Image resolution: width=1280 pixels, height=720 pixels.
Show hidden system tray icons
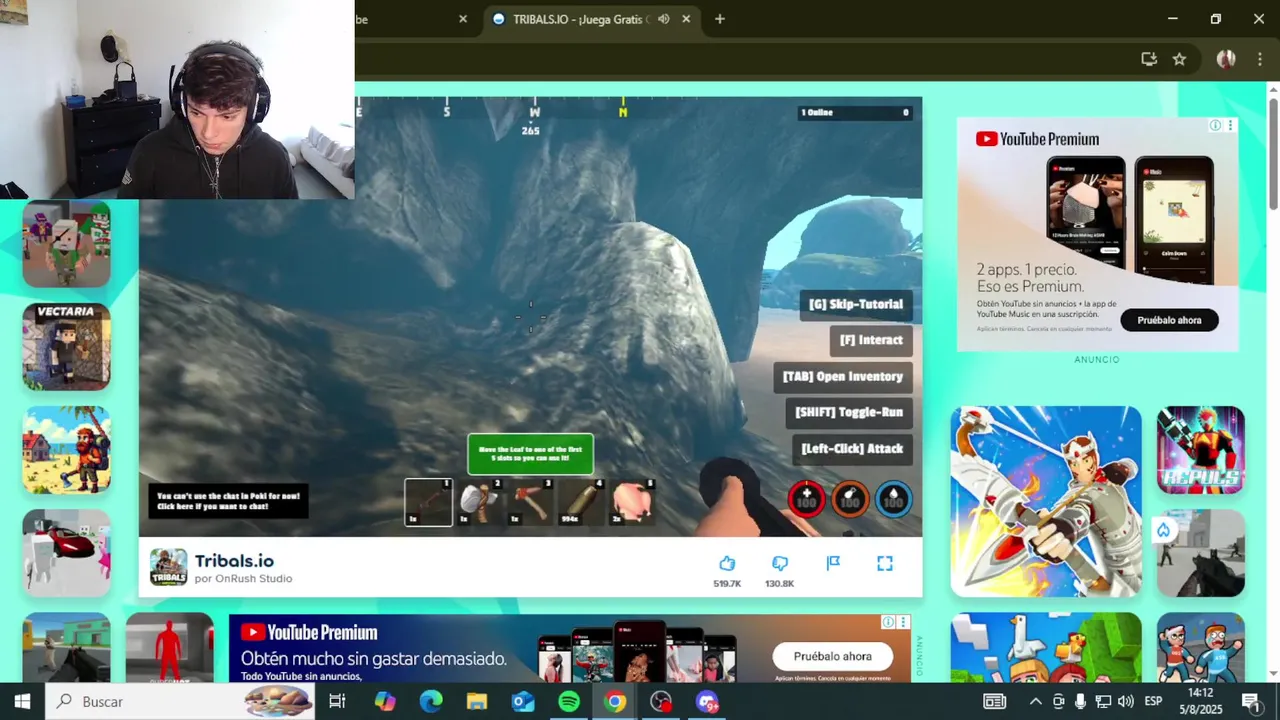[x=1035, y=702]
